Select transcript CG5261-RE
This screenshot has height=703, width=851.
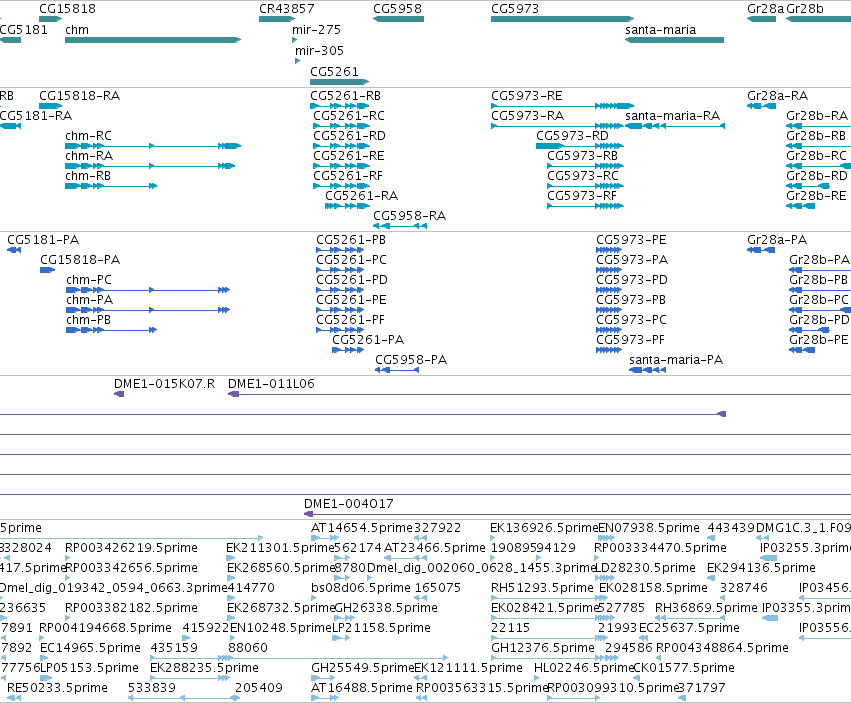click(341, 166)
